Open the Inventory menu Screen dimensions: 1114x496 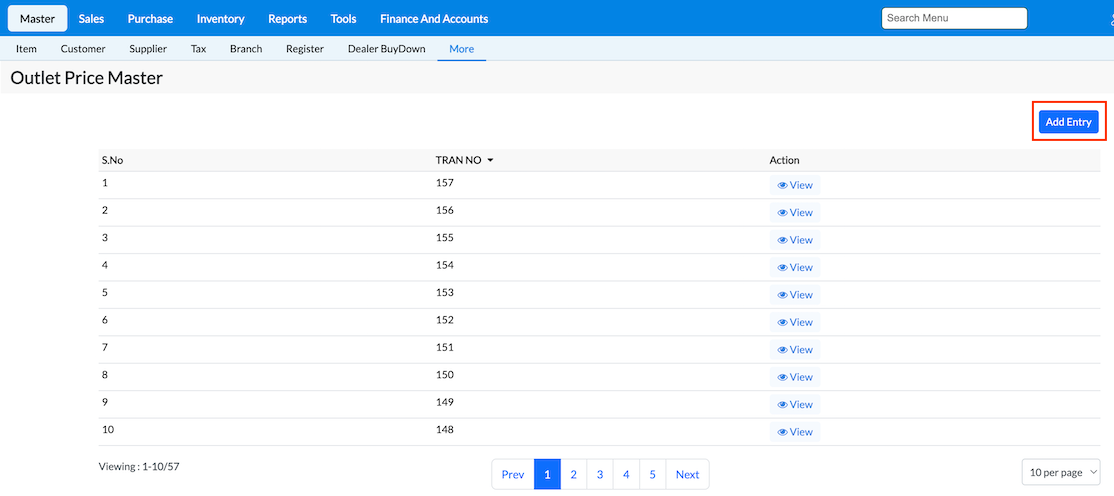(x=220, y=19)
